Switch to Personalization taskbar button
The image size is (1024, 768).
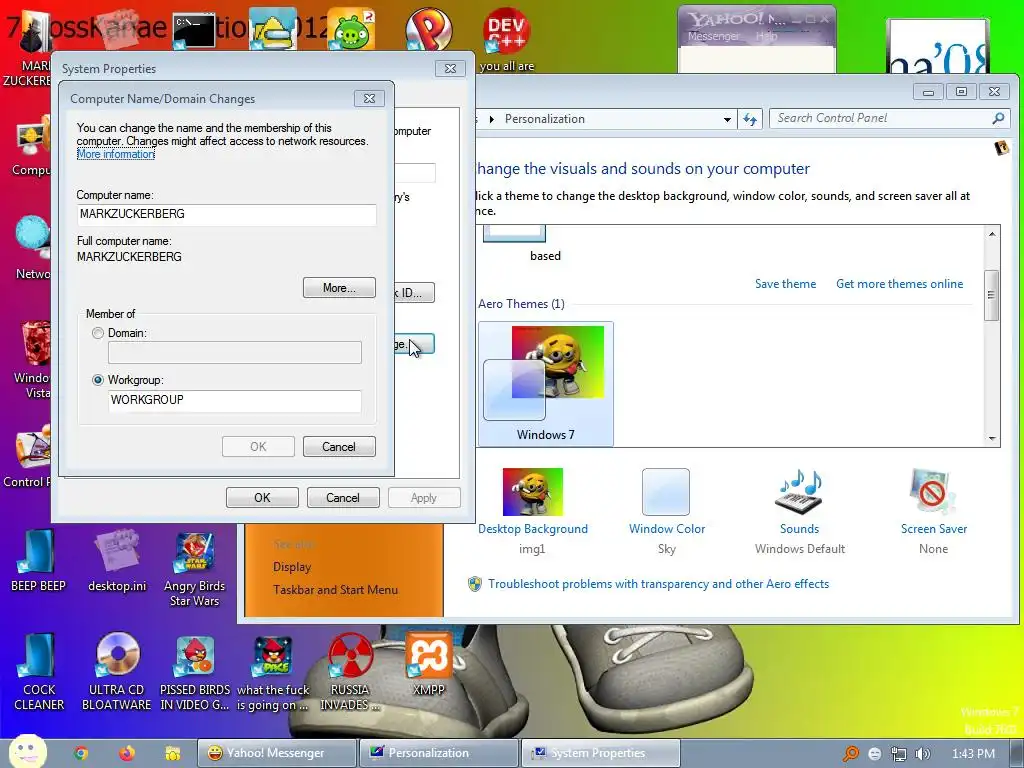click(439, 753)
